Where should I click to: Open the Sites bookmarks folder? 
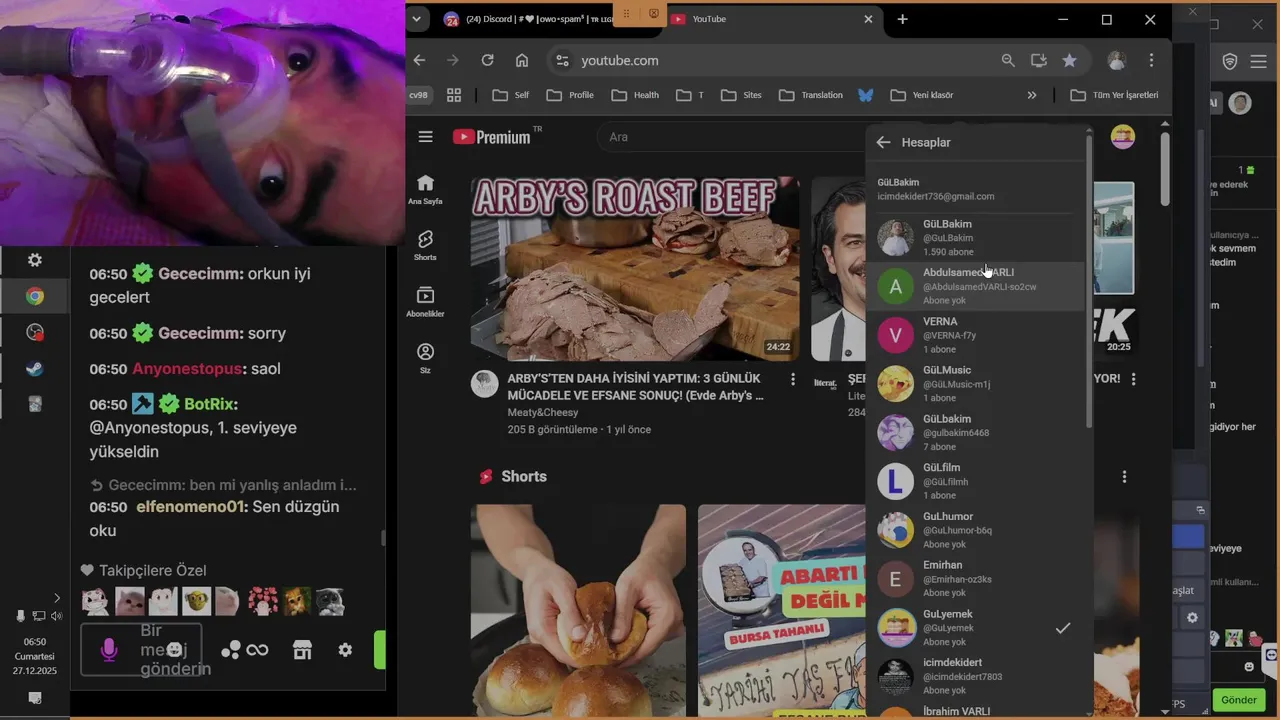pos(741,95)
